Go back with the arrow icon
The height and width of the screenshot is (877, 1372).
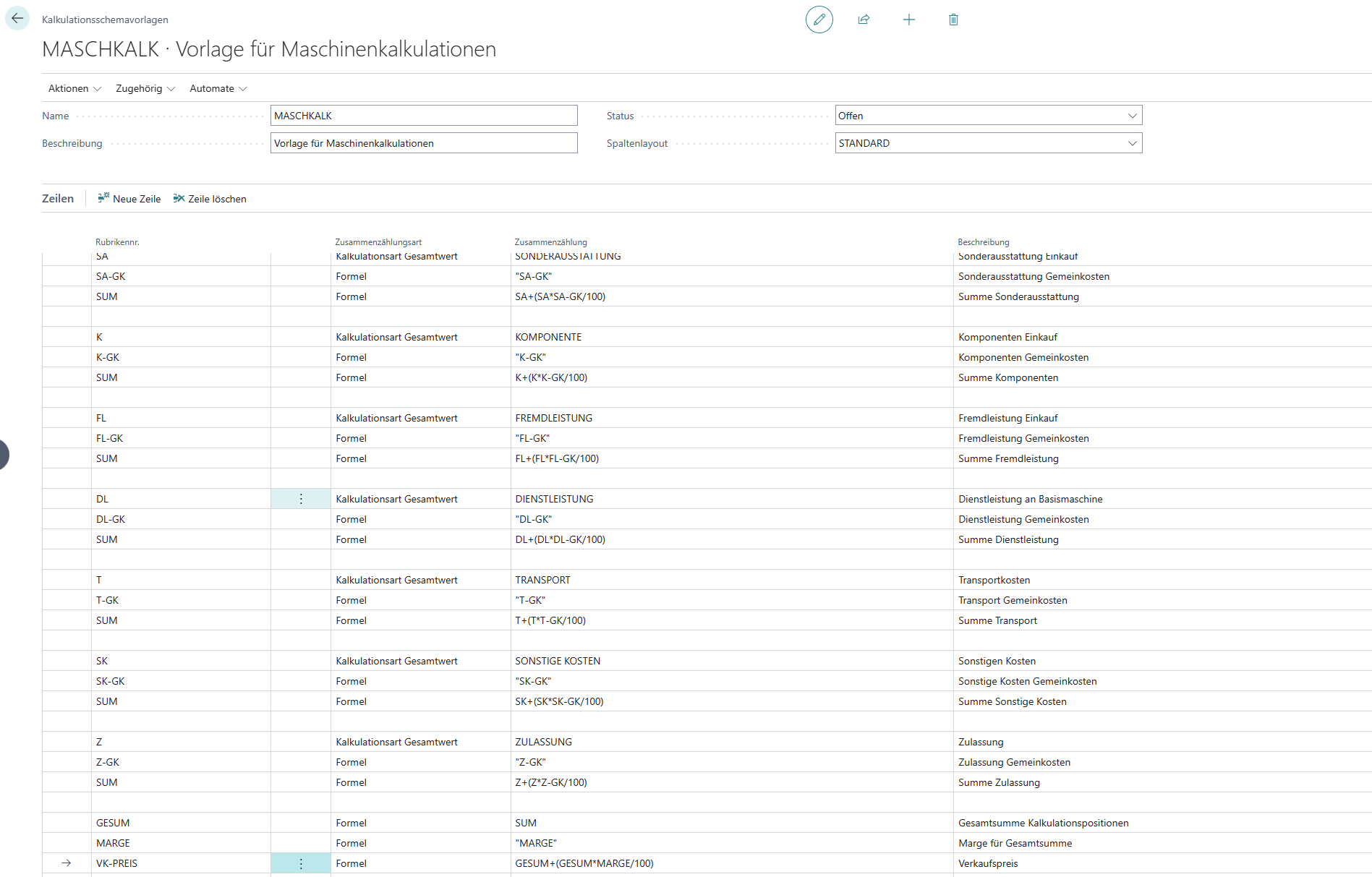[x=17, y=19]
